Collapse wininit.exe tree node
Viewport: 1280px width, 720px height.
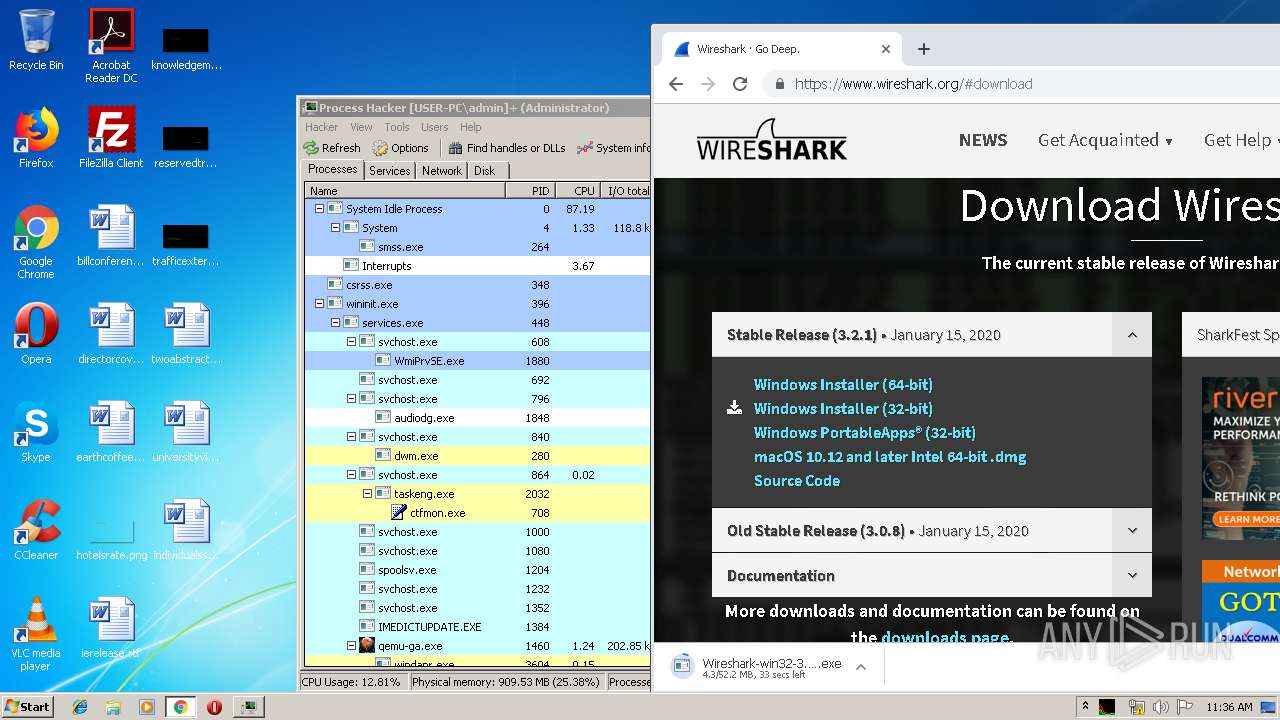(x=320, y=304)
